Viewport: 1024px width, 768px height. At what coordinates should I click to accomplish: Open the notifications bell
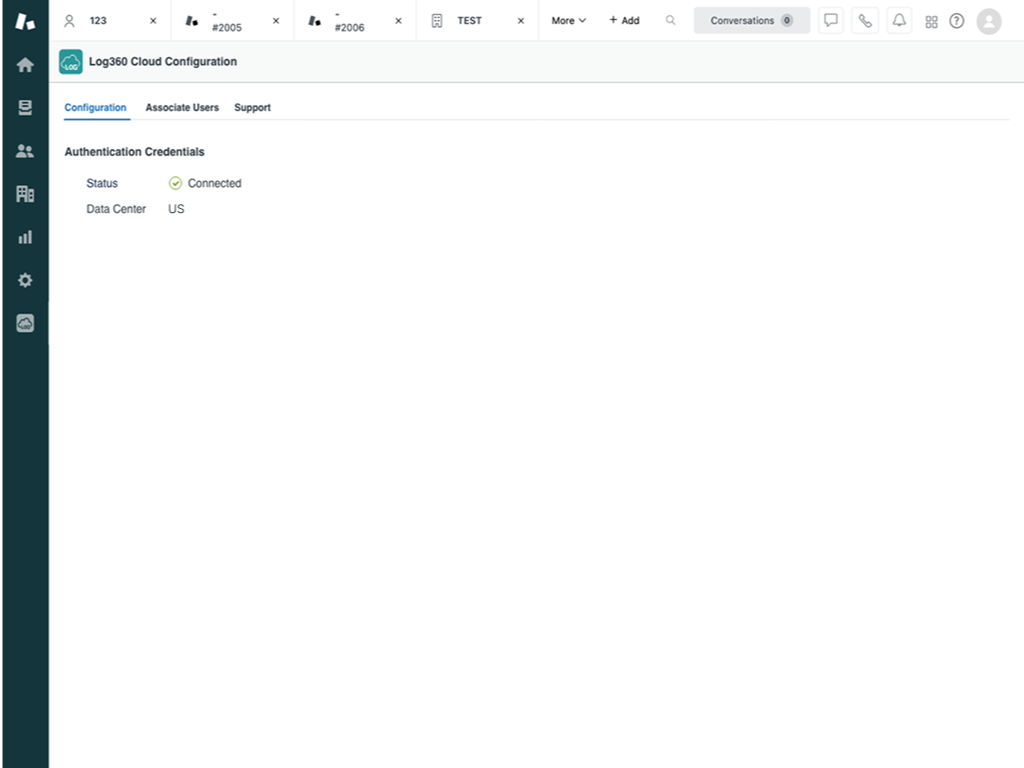pos(899,21)
